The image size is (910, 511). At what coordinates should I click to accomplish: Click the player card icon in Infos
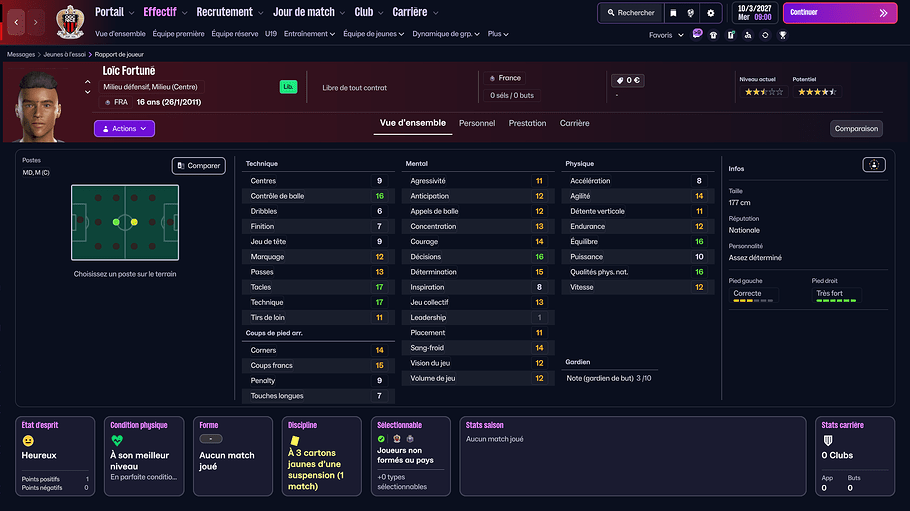(873, 165)
